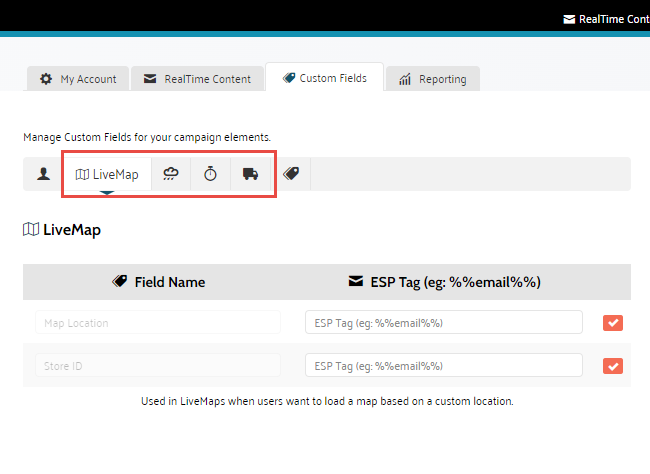The image size is (650, 474).
Task: Focus the ESP Tag input for Map Location
Action: [443, 323]
